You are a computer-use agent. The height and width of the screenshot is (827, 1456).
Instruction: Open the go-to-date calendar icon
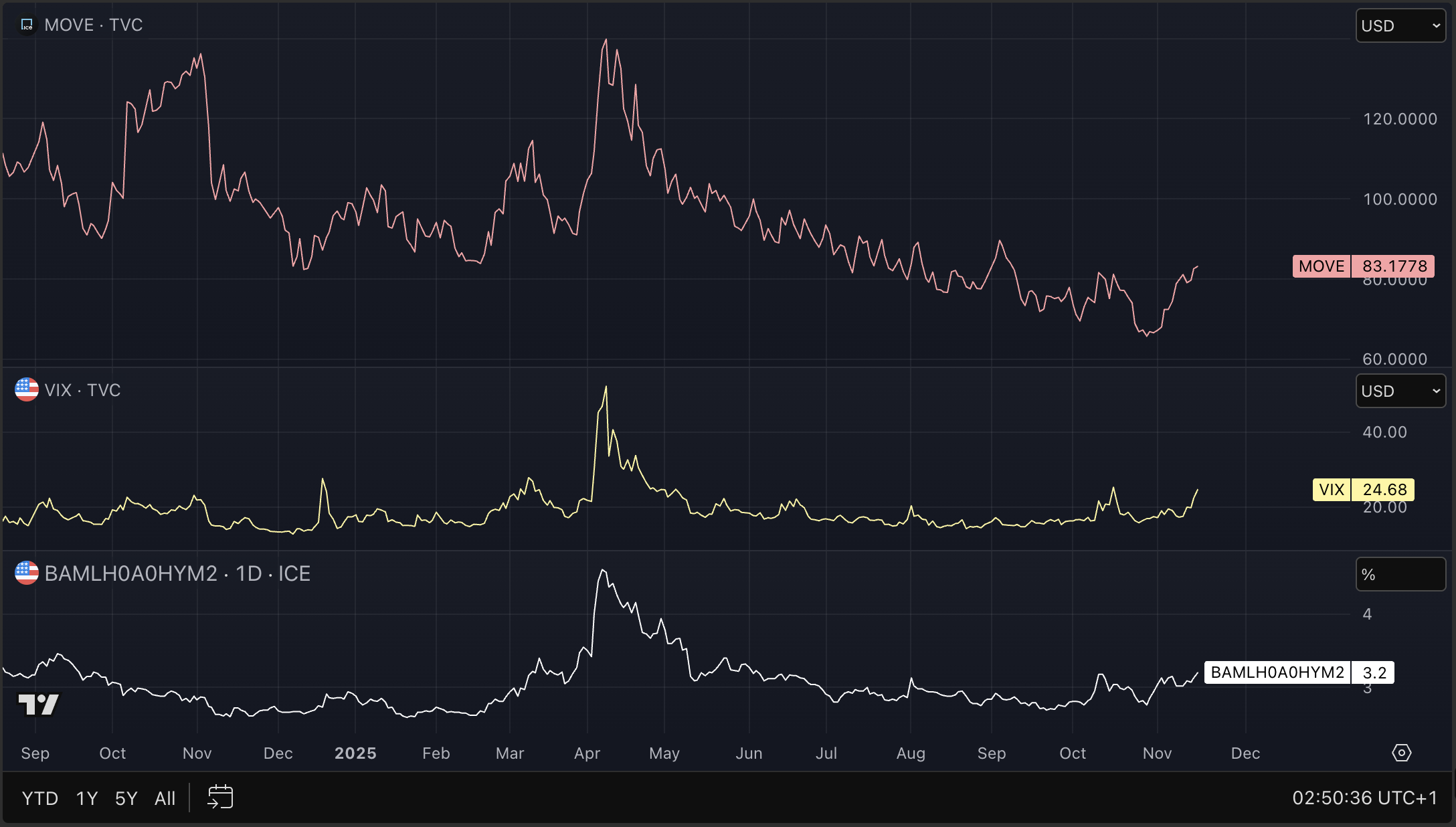point(220,798)
